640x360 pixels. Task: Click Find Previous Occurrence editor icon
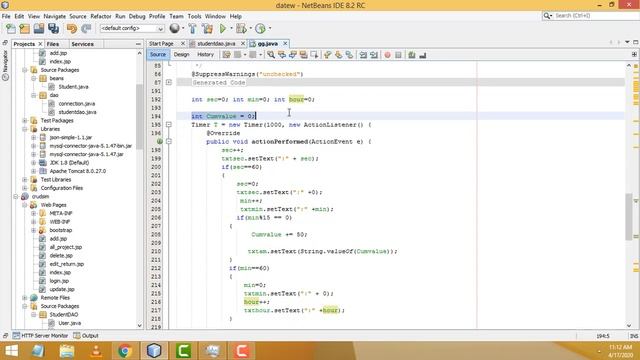click(x=282, y=55)
